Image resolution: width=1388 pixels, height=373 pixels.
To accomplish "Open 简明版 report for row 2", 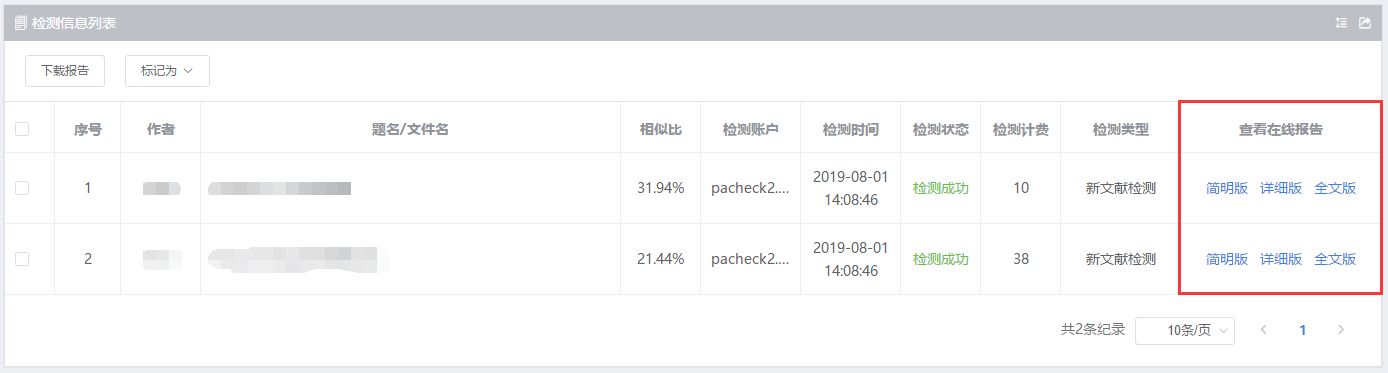I will 1227,259.
